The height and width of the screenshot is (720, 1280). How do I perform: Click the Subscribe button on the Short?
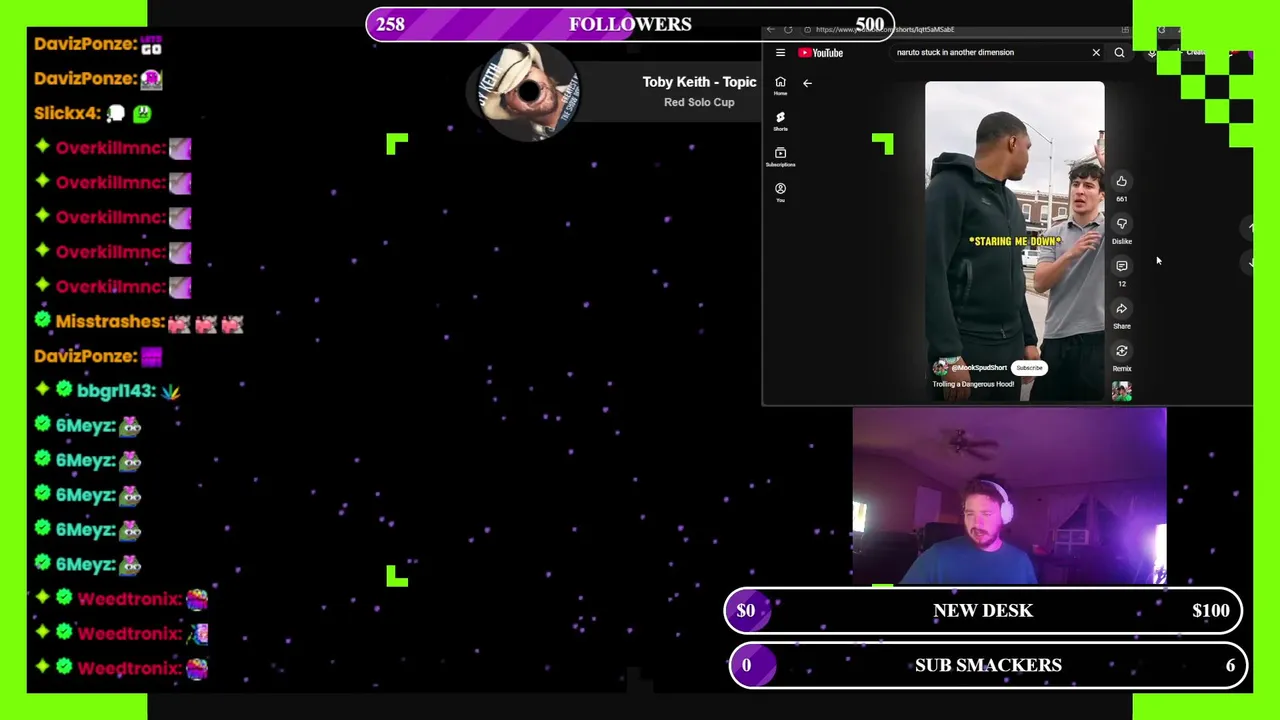coord(1029,368)
